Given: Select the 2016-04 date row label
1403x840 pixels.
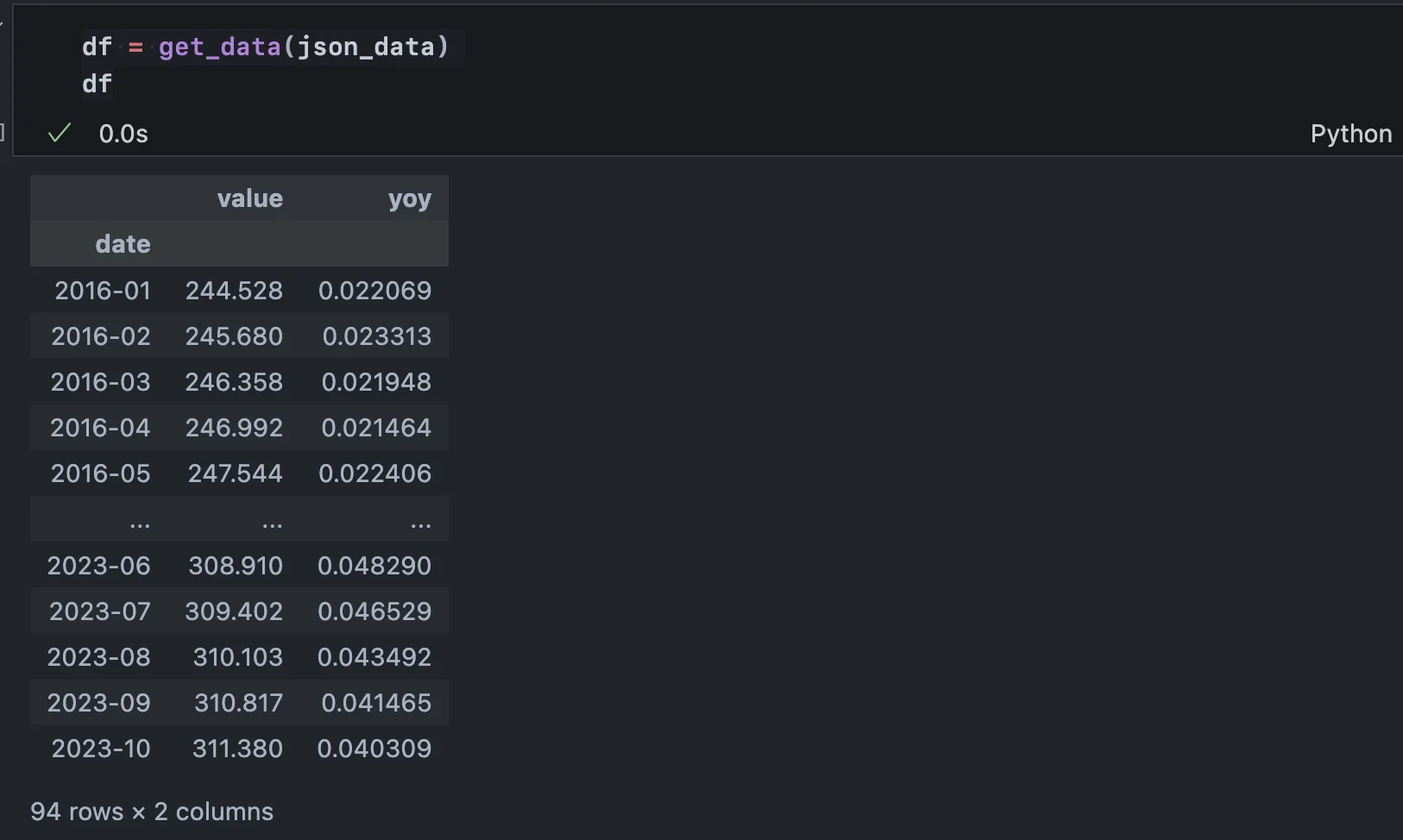Looking at the screenshot, I should 100,428.
